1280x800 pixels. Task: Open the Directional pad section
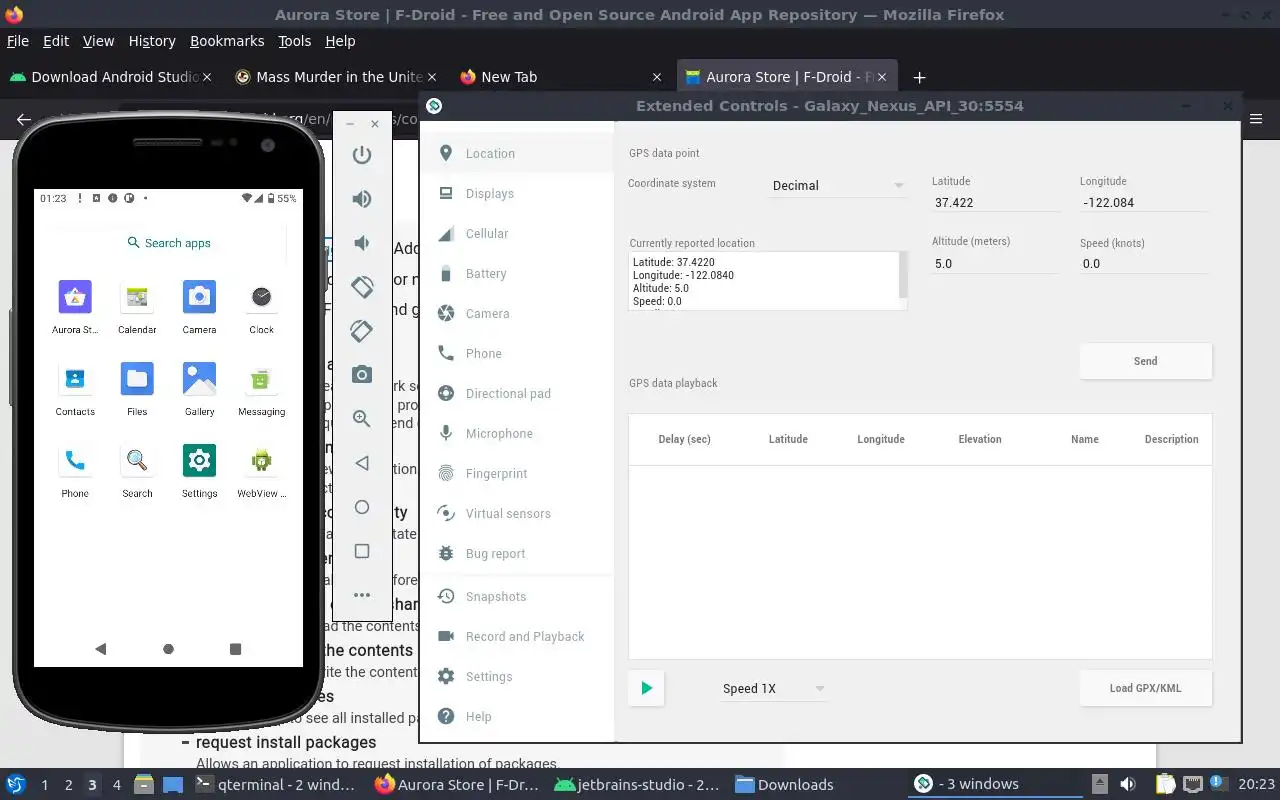pos(516,393)
